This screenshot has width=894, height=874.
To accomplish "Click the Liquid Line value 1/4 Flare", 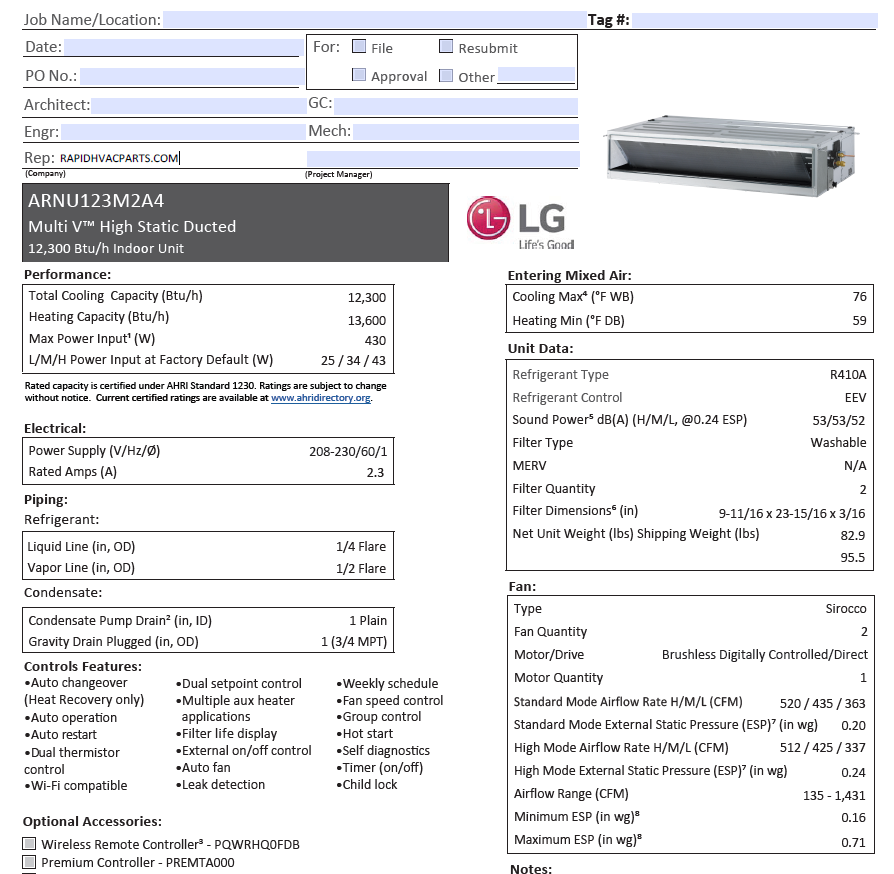I will [360, 546].
